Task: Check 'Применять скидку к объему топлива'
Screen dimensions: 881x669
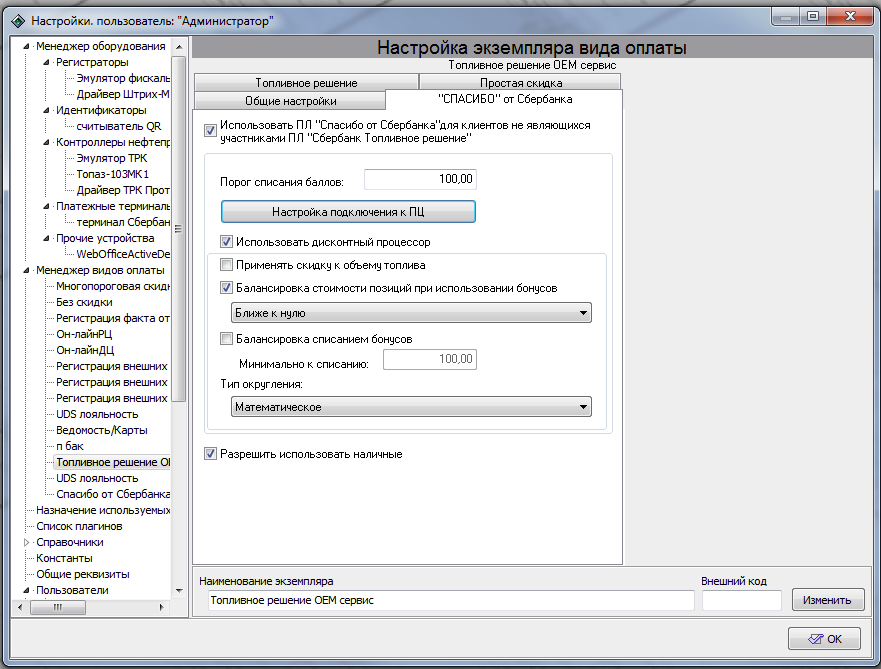Action: (x=226, y=265)
